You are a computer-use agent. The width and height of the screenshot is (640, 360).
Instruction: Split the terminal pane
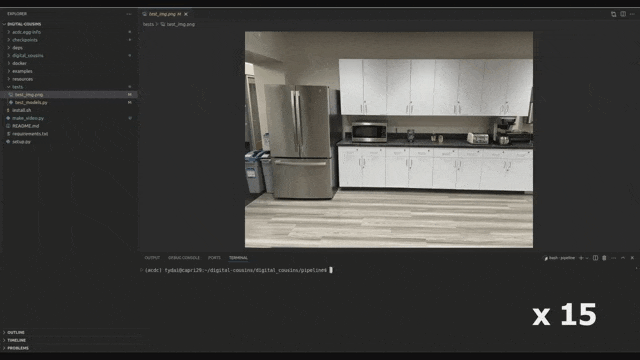tap(596, 258)
